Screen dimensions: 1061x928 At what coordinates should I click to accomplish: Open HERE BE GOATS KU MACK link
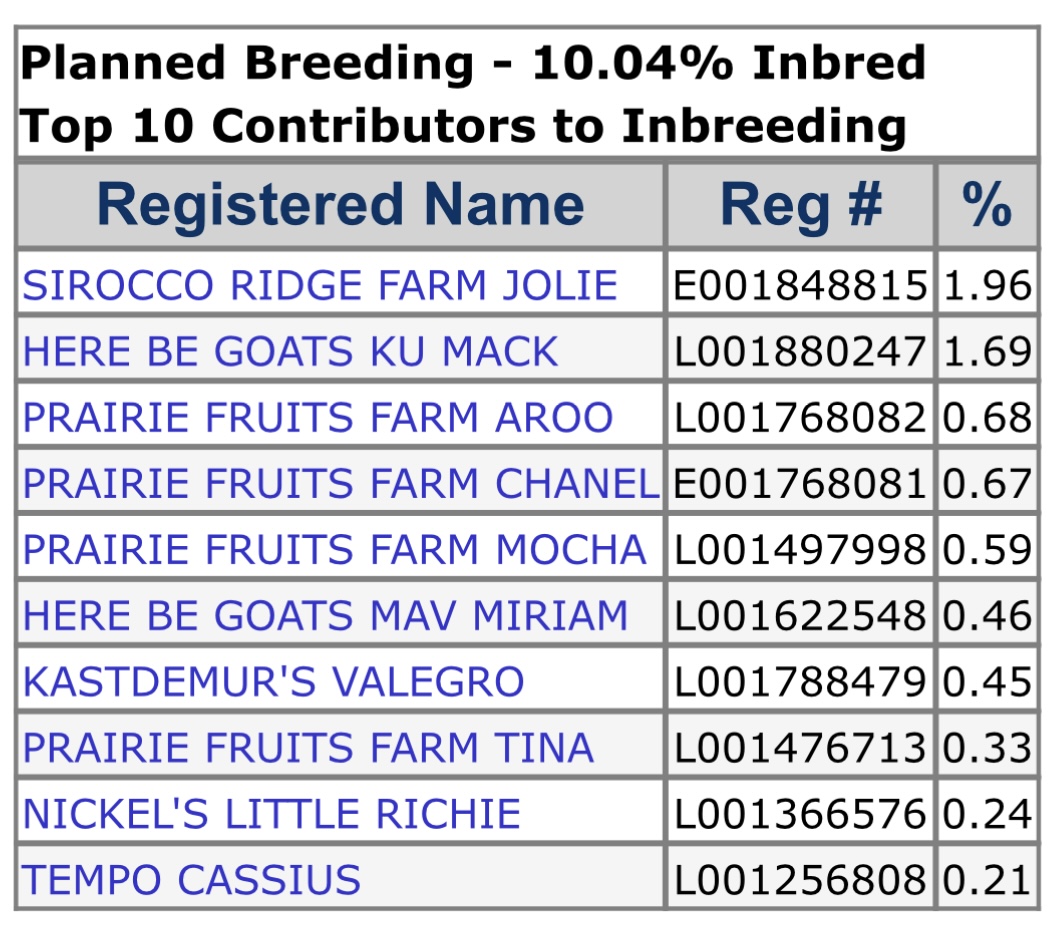tap(290, 352)
